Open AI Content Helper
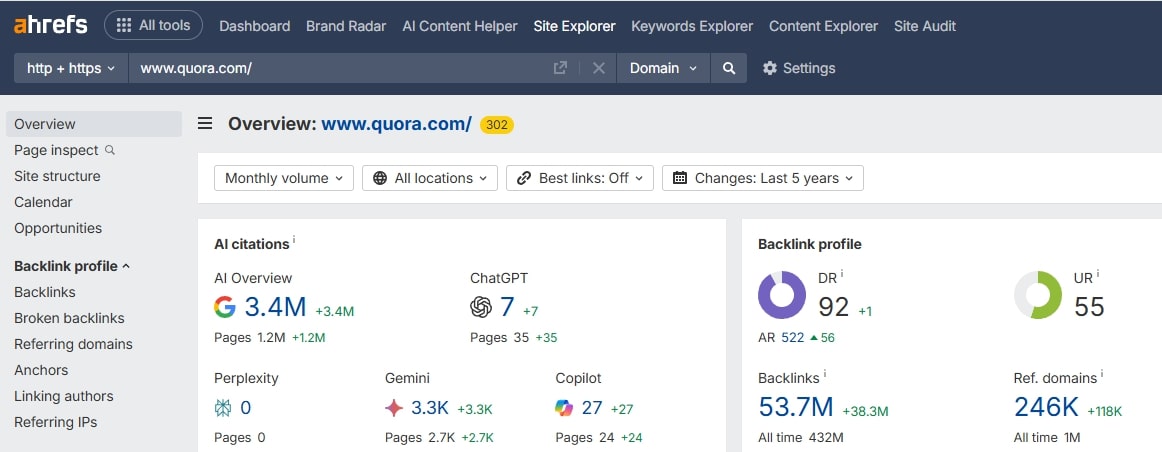1162x452 pixels. [459, 26]
